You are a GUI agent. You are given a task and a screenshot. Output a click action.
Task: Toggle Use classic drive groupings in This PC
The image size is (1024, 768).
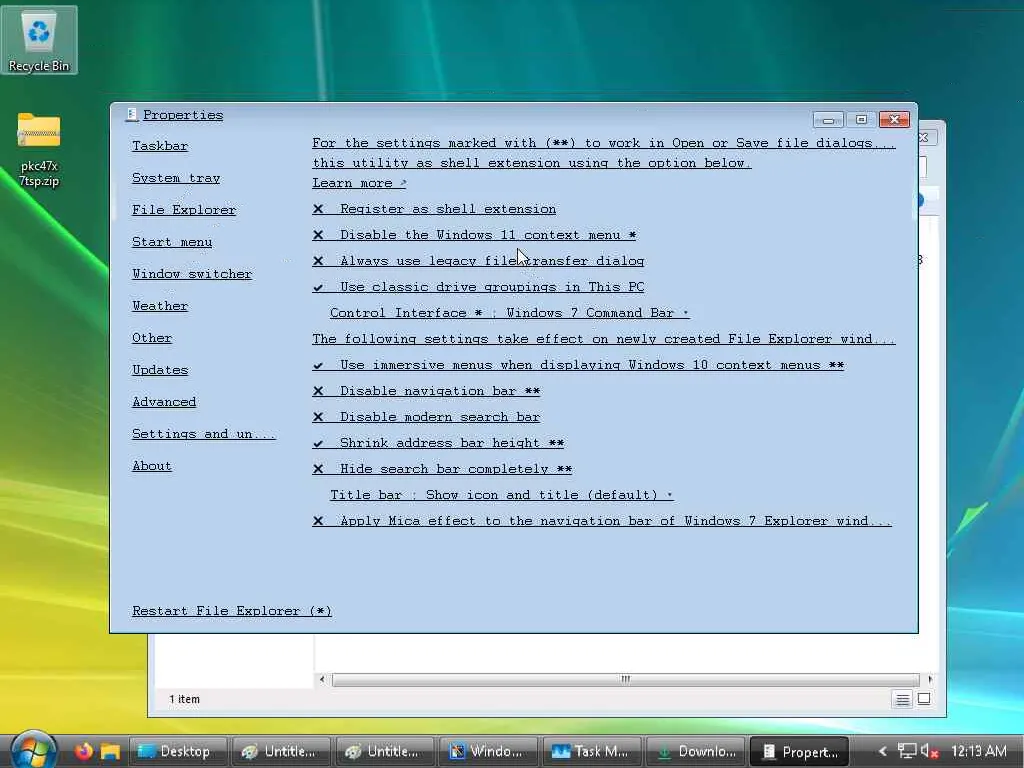pos(478,287)
